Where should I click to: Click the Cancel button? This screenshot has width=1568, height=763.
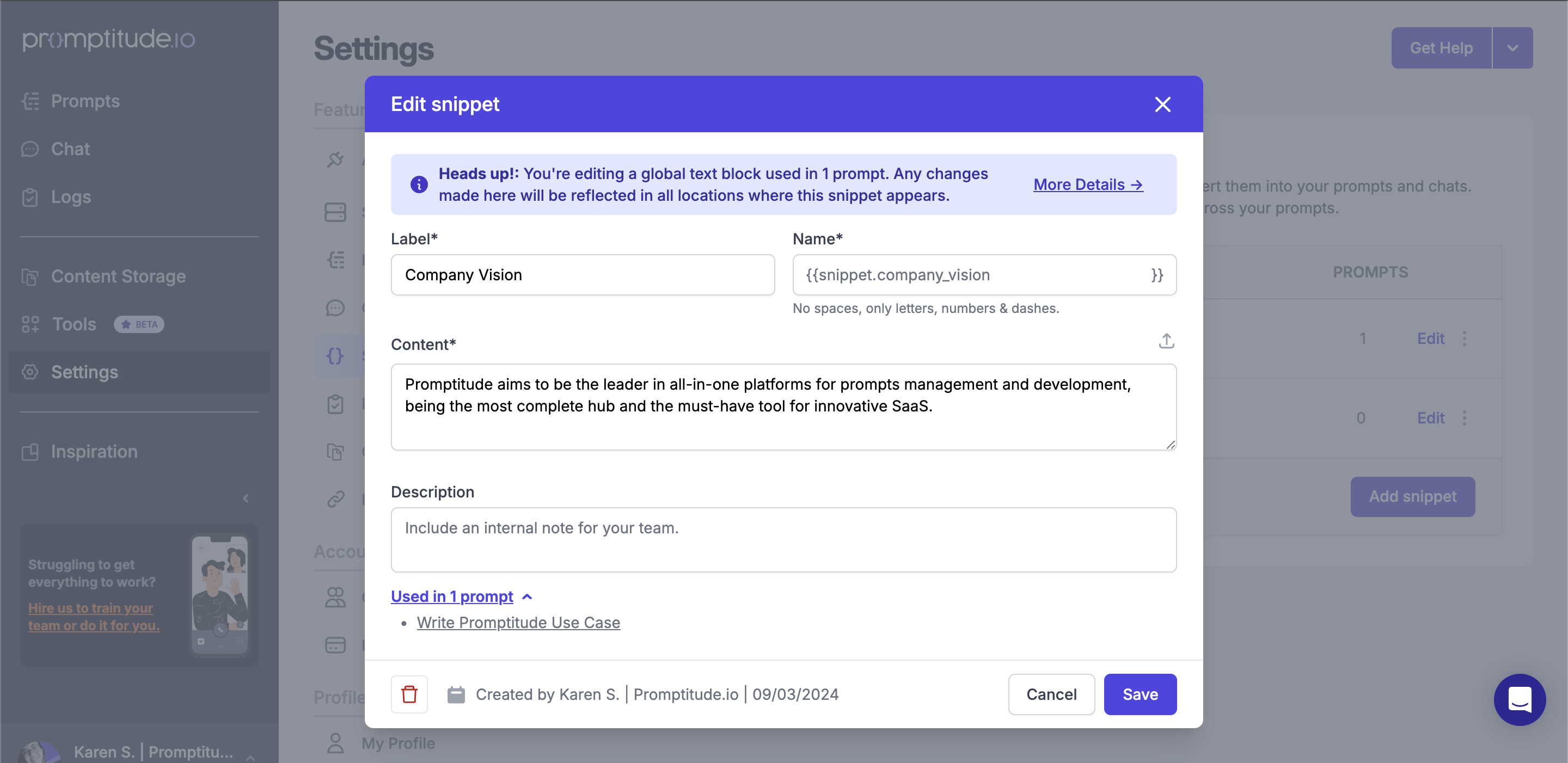tap(1051, 694)
